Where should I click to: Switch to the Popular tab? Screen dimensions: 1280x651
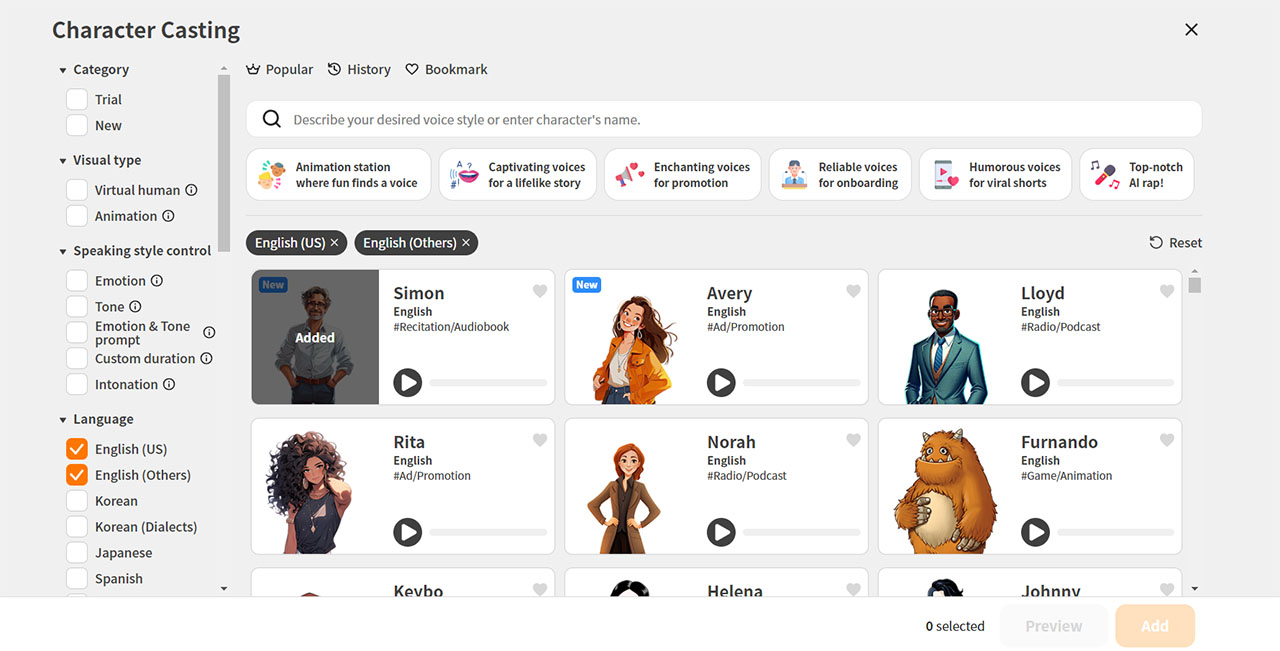[x=280, y=70]
